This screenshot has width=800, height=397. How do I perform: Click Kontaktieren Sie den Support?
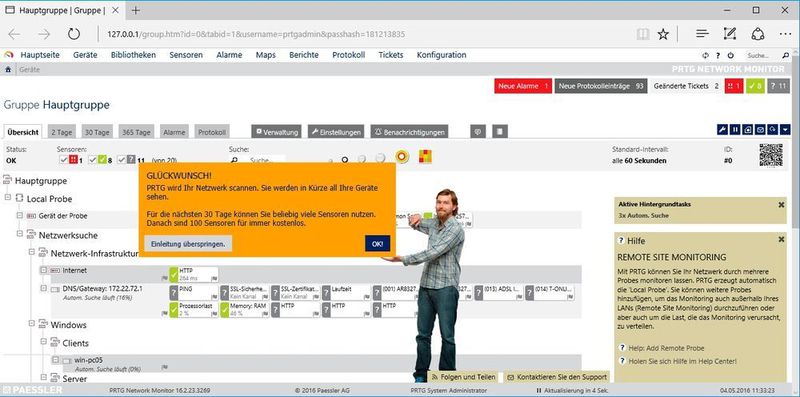click(x=557, y=377)
